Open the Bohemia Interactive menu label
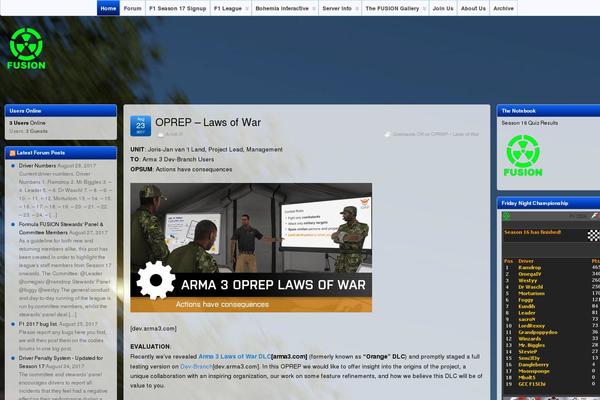 282,8
